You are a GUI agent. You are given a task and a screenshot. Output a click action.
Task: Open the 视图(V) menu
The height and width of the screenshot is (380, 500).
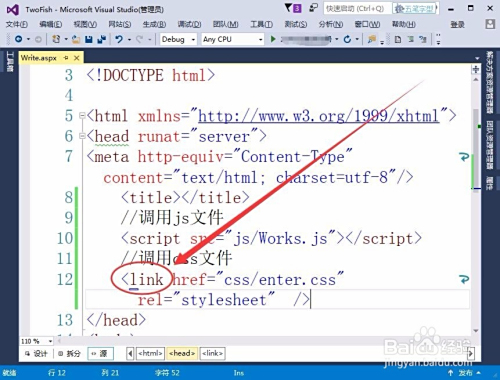[x=85, y=24]
